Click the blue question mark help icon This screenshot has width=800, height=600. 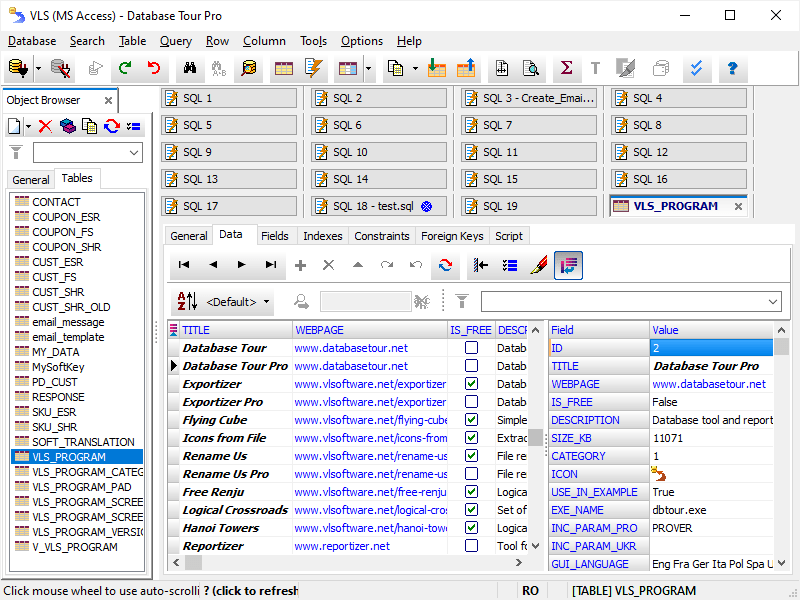732,68
